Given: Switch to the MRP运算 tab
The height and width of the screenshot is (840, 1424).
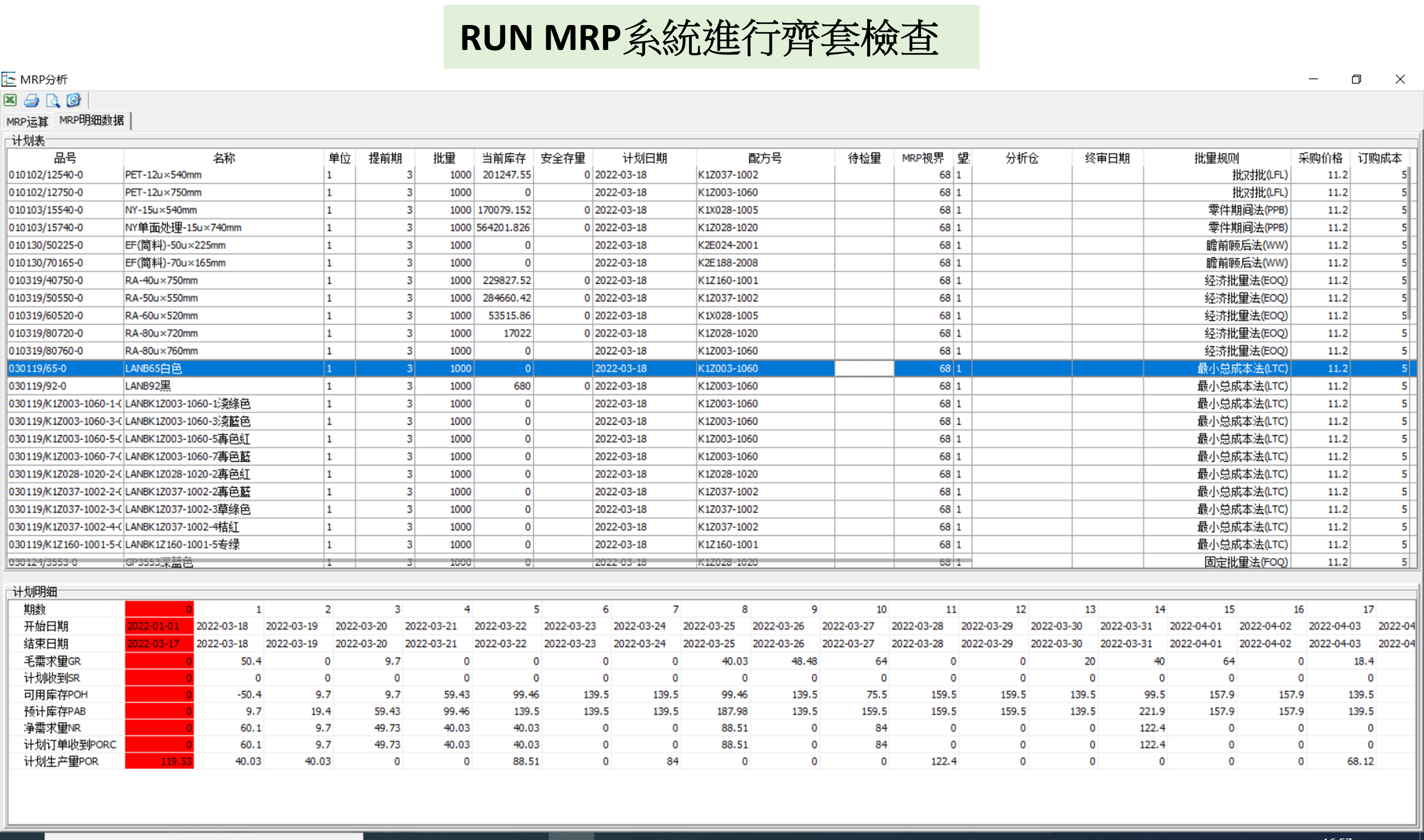Looking at the screenshot, I should tap(27, 121).
